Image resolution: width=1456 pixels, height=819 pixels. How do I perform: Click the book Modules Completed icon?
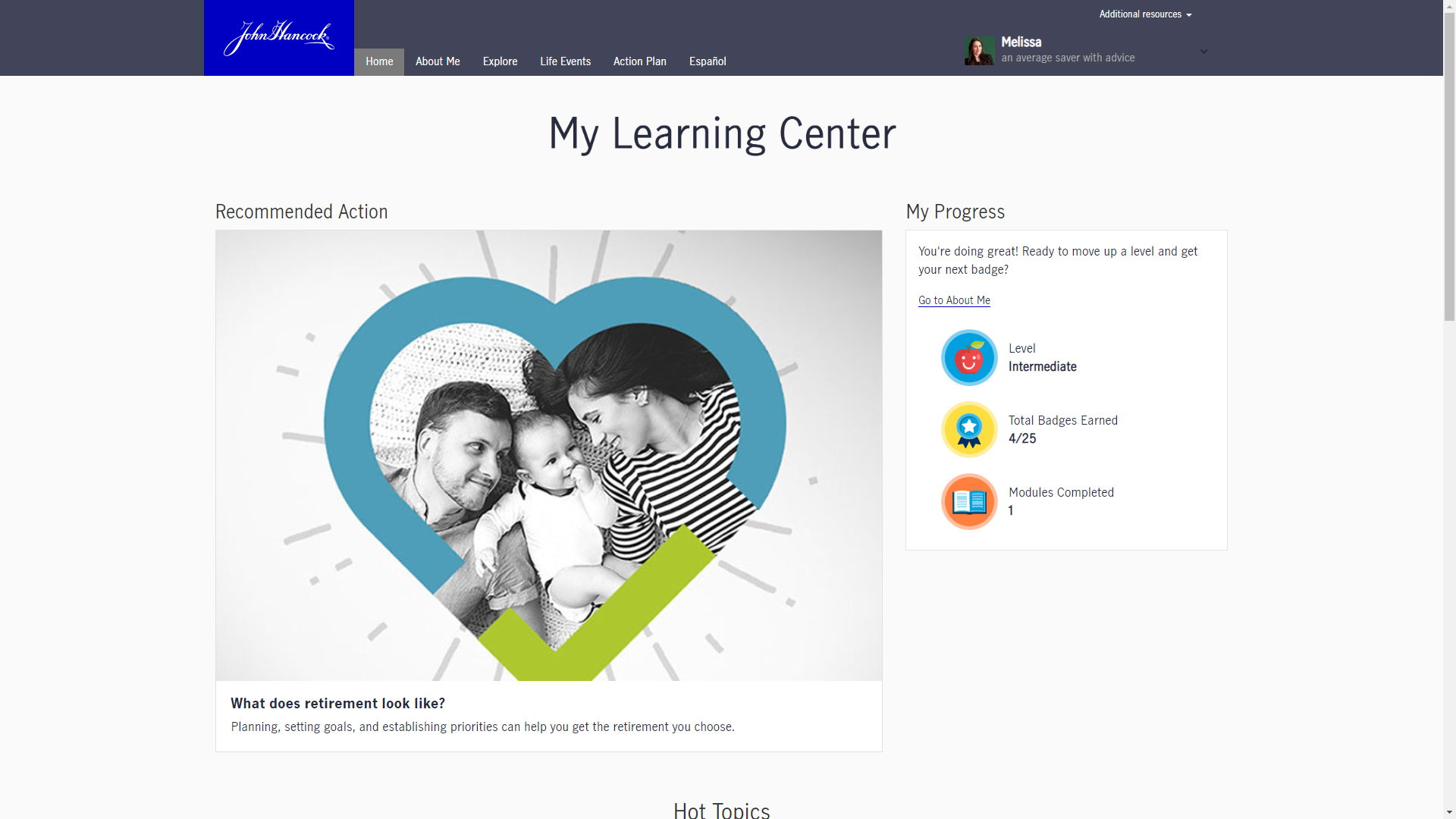[968, 502]
